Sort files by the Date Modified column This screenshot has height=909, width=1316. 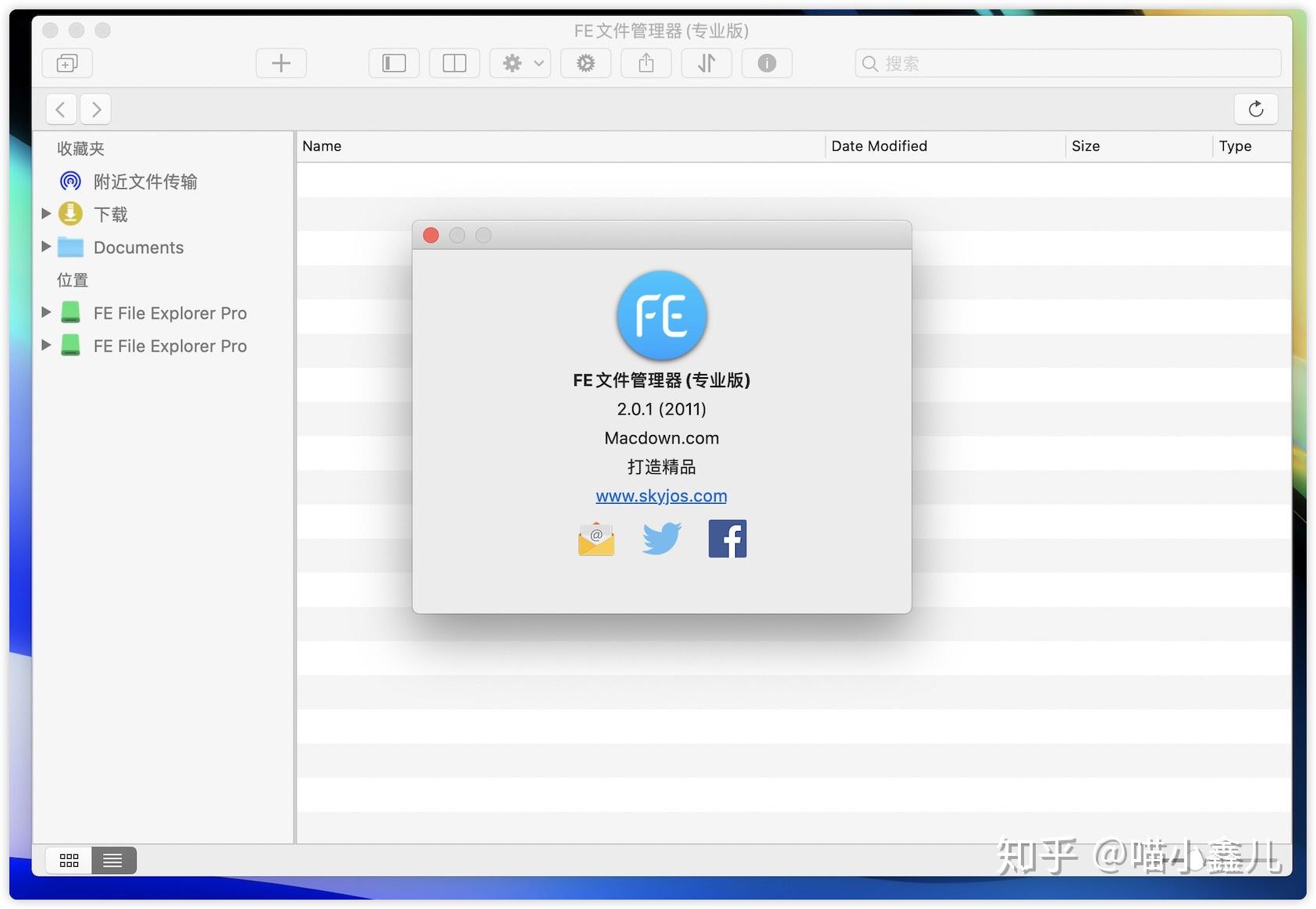pos(879,146)
